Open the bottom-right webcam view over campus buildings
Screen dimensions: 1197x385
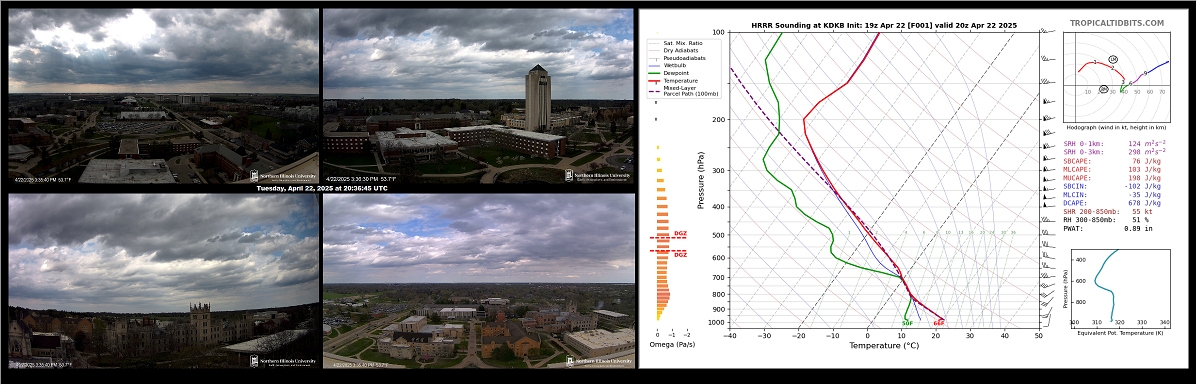(478, 280)
